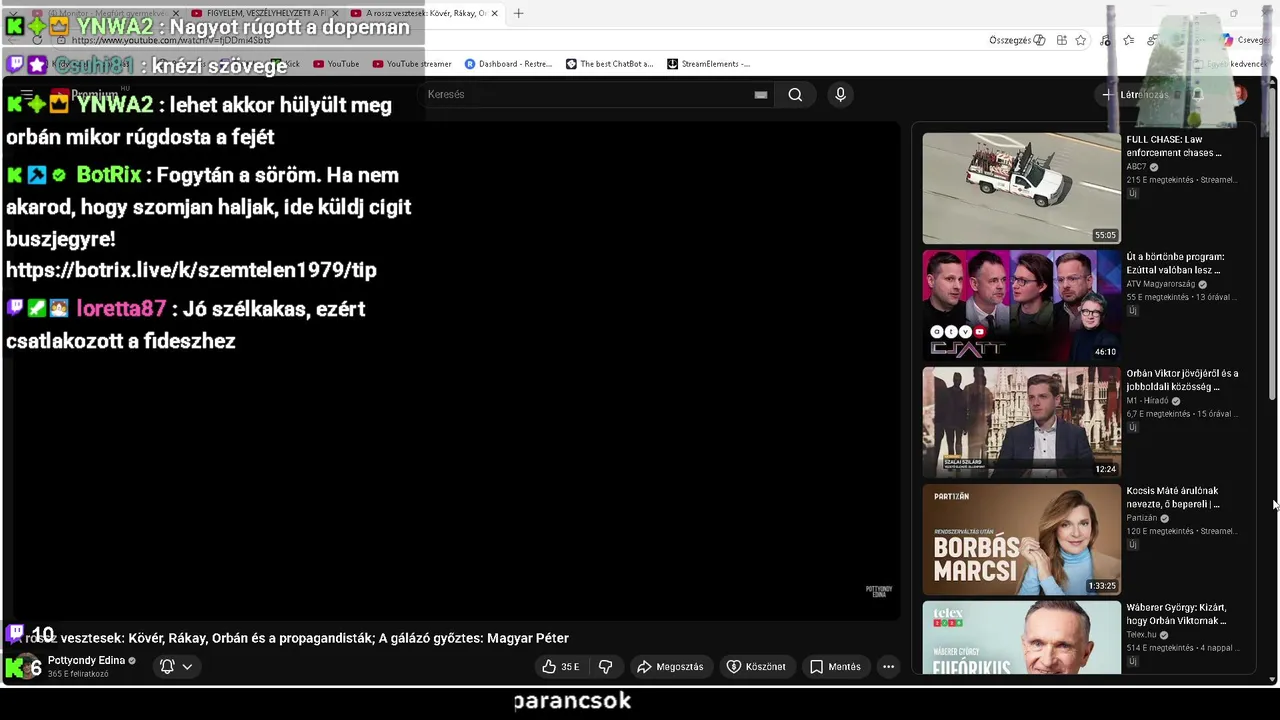This screenshot has width=1280, height=720.
Task: Like the video with 35 E likes
Action: pyautogui.click(x=560, y=667)
